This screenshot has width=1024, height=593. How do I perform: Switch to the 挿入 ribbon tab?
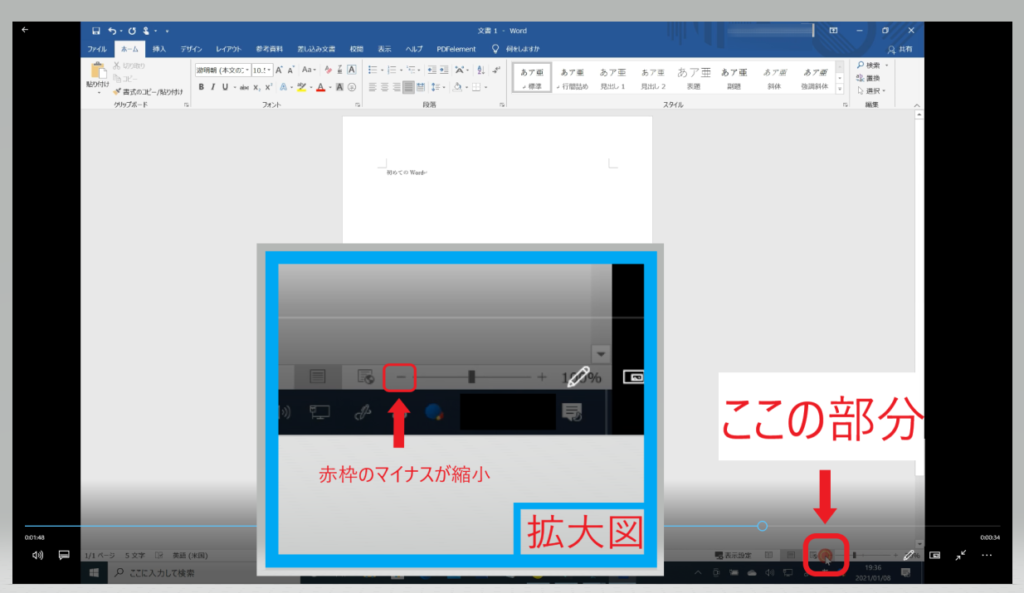159,48
